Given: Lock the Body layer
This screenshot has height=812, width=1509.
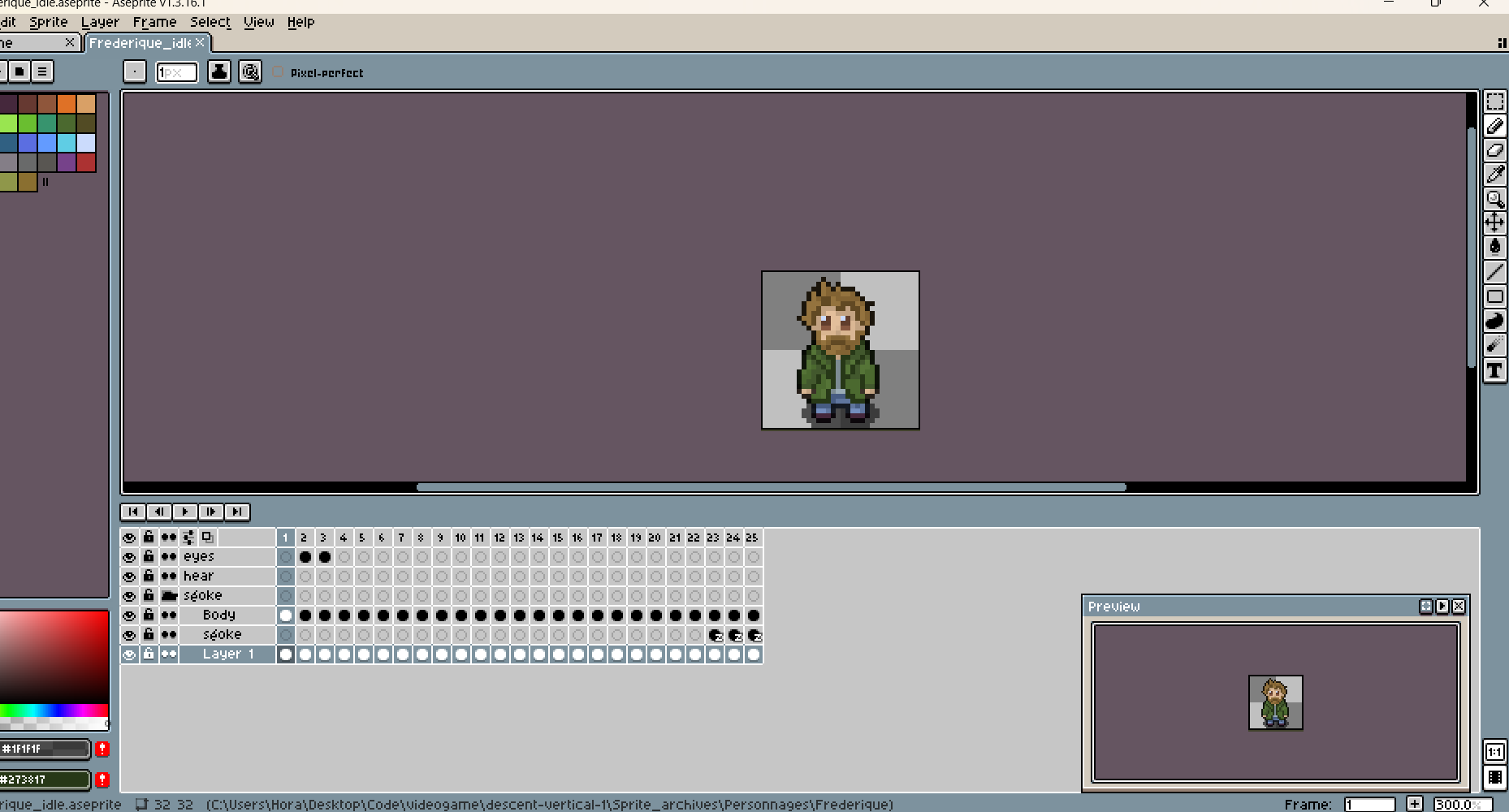Looking at the screenshot, I should pos(149,615).
